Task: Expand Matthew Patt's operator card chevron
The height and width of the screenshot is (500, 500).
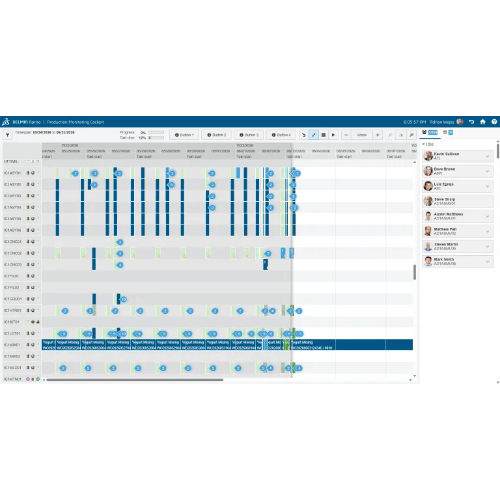Action: pyautogui.click(x=488, y=231)
